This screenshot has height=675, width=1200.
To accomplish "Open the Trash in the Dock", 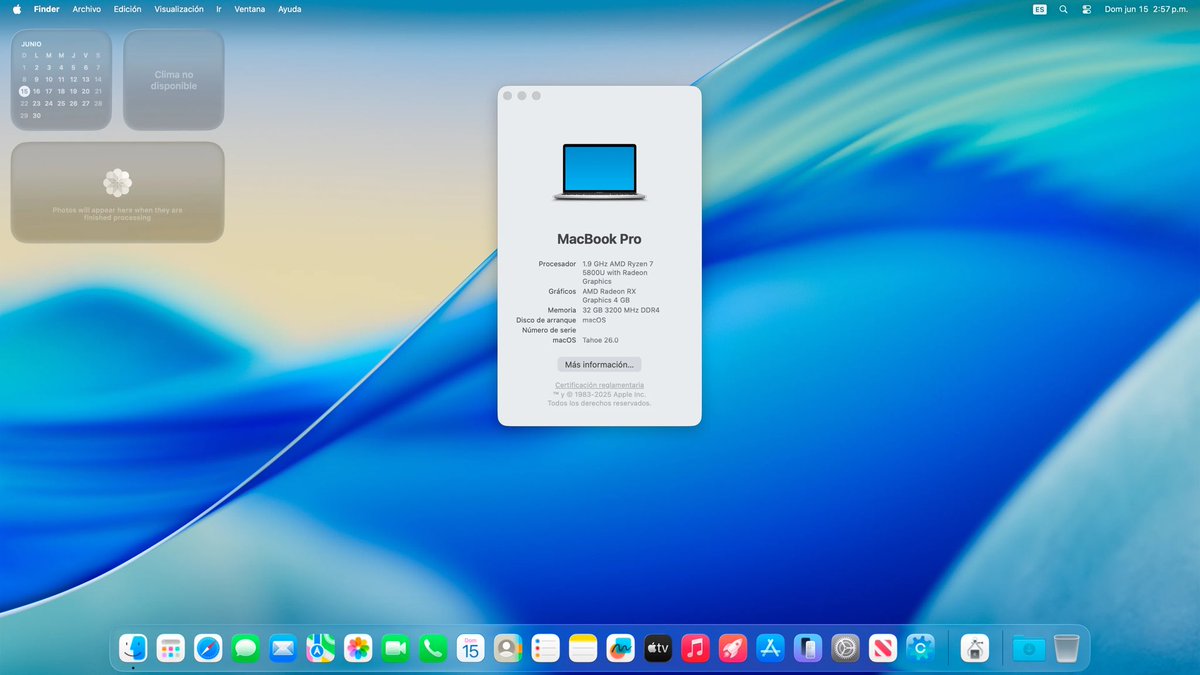I will tap(1066, 648).
